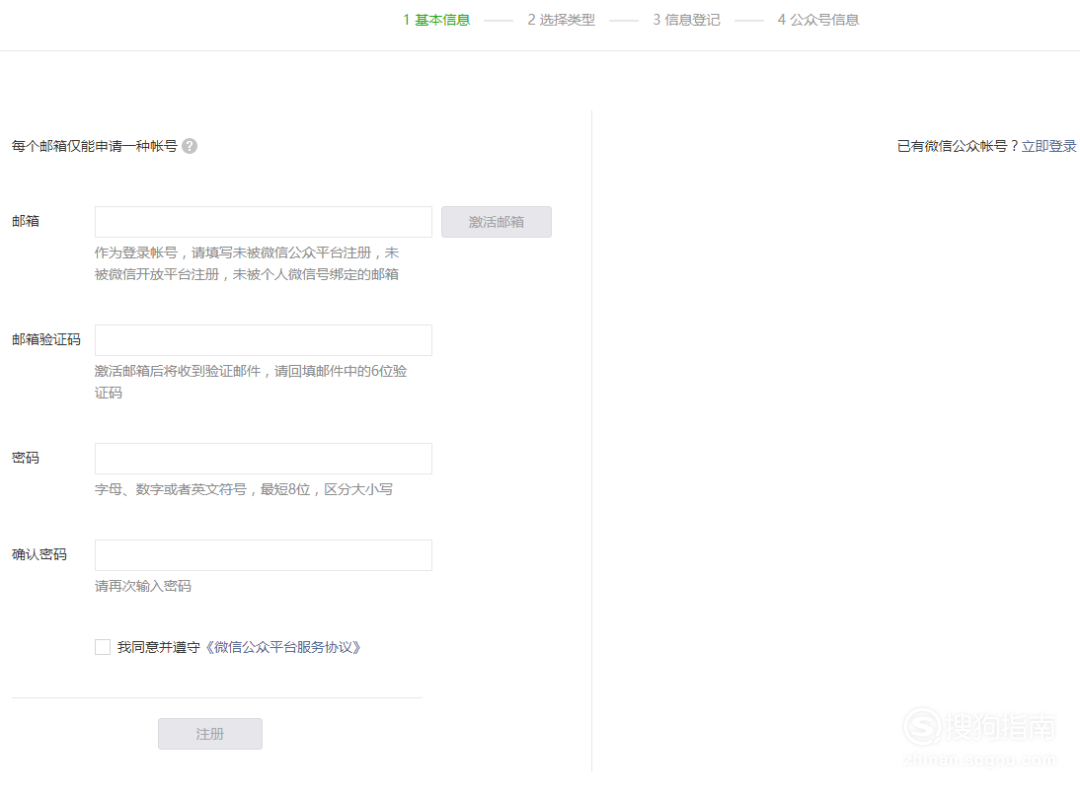The height and width of the screenshot is (794, 1080).
Task: Select step 4 公众号信息
Action: pos(818,20)
